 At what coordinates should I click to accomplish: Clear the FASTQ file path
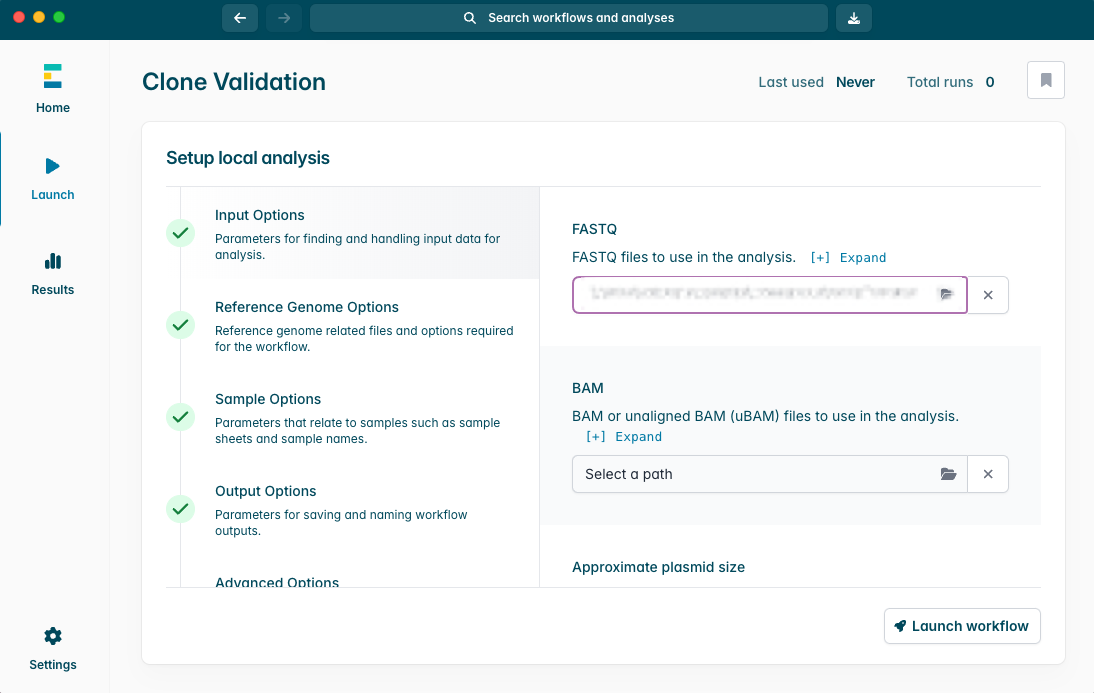click(988, 295)
